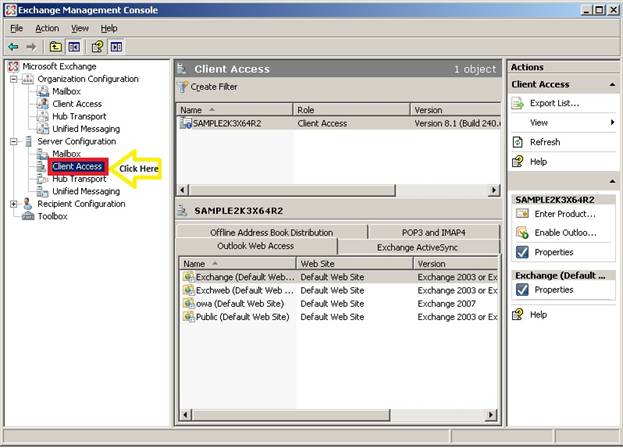Click the Properties checkmark icon under SAMPLE2K3X64R2
Screen dimensions: 623x448
(522, 252)
